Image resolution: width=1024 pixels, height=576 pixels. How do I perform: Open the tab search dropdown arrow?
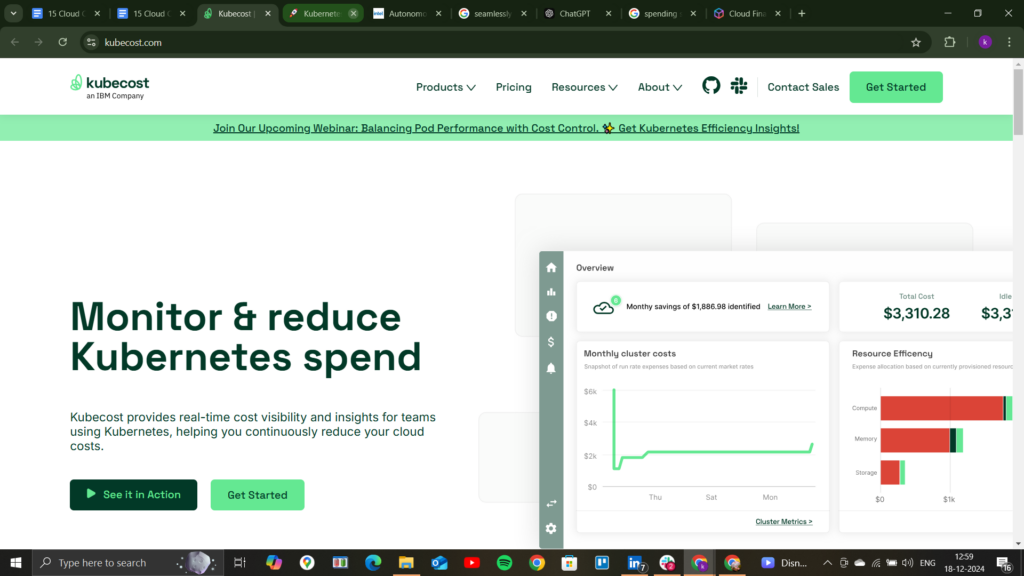pyautogui.click(x=13, y=14)
